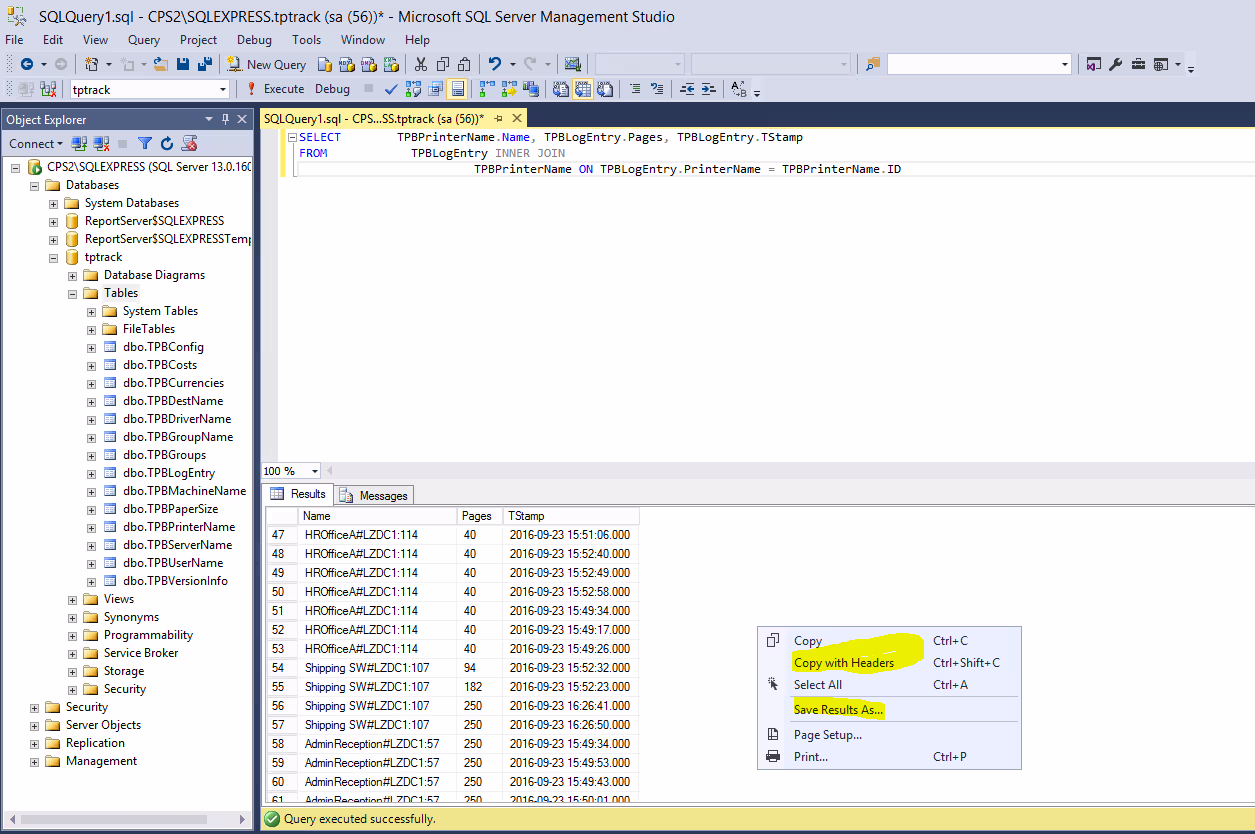Open the Query menu
1255x834 pixels.
144,40
